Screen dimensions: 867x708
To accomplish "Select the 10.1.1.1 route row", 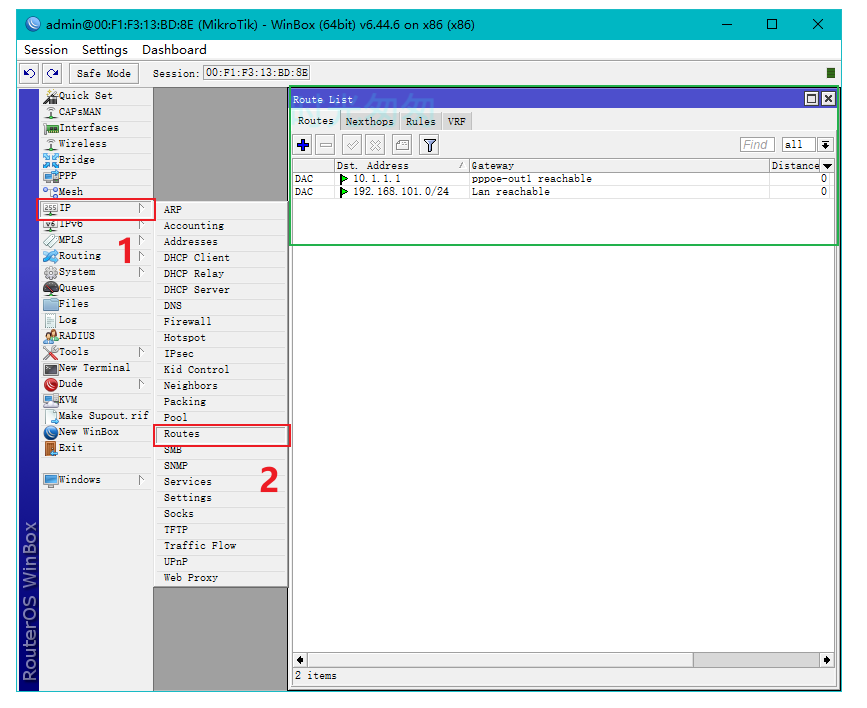I will point(561,179).
